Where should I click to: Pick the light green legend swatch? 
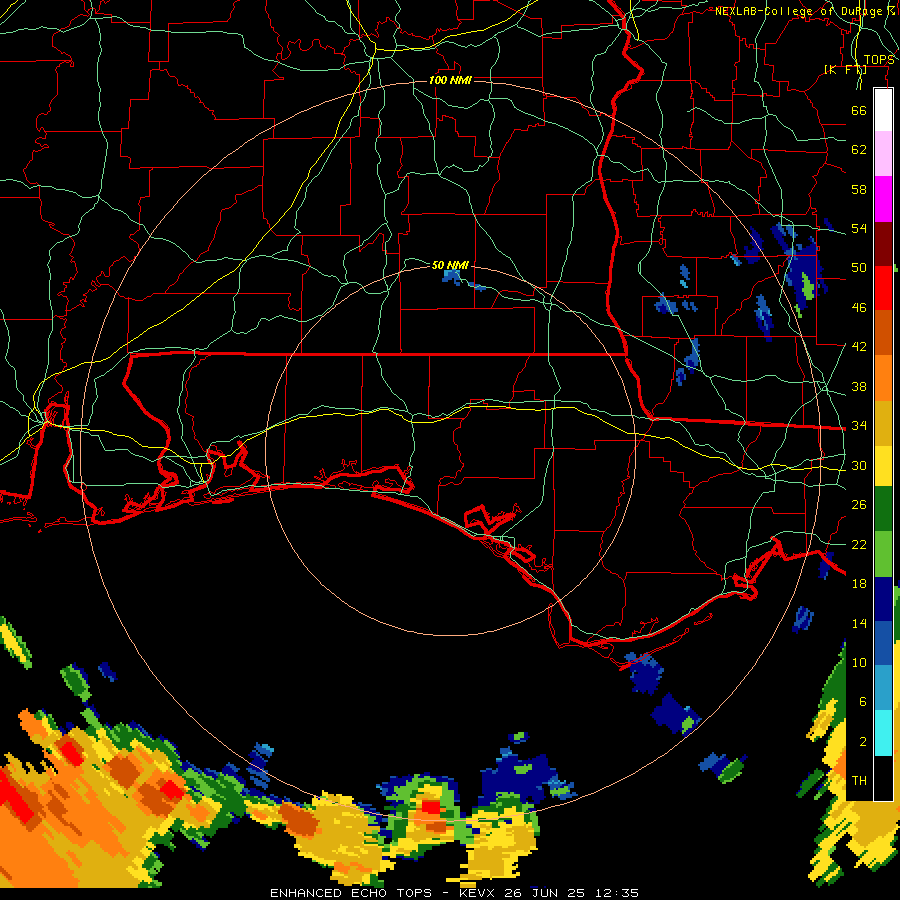click(x=883, y=554)
